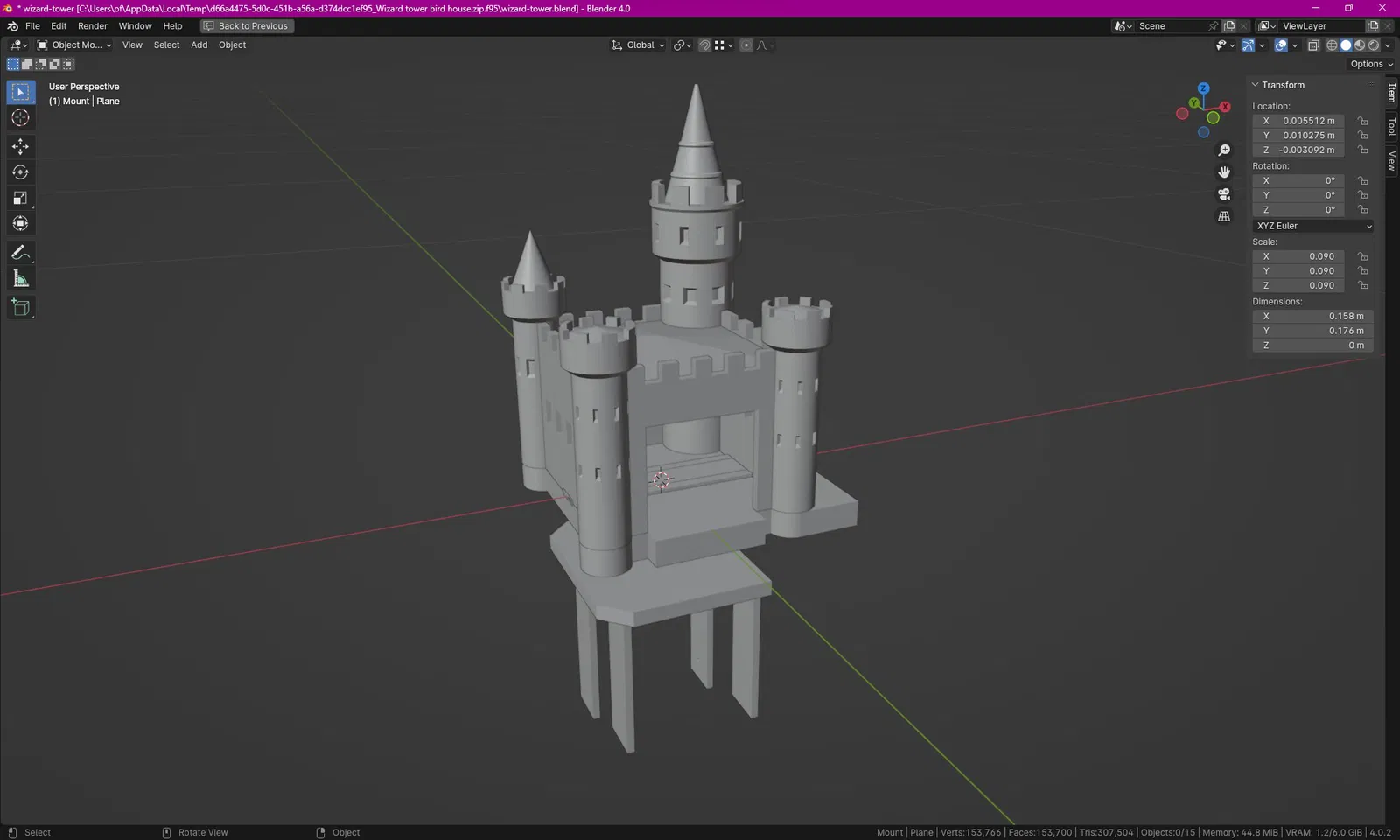Open the Render menu
The image size is (1400, 840).
93,26
